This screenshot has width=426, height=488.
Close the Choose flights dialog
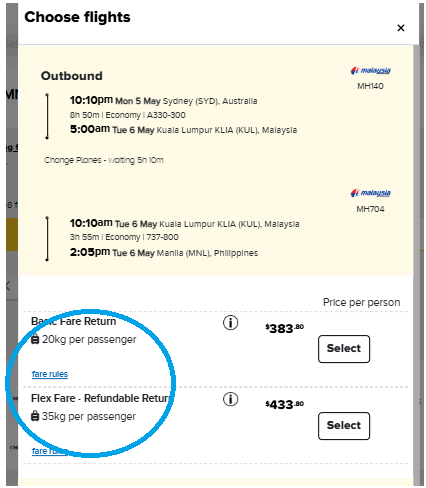coord(401,28)
